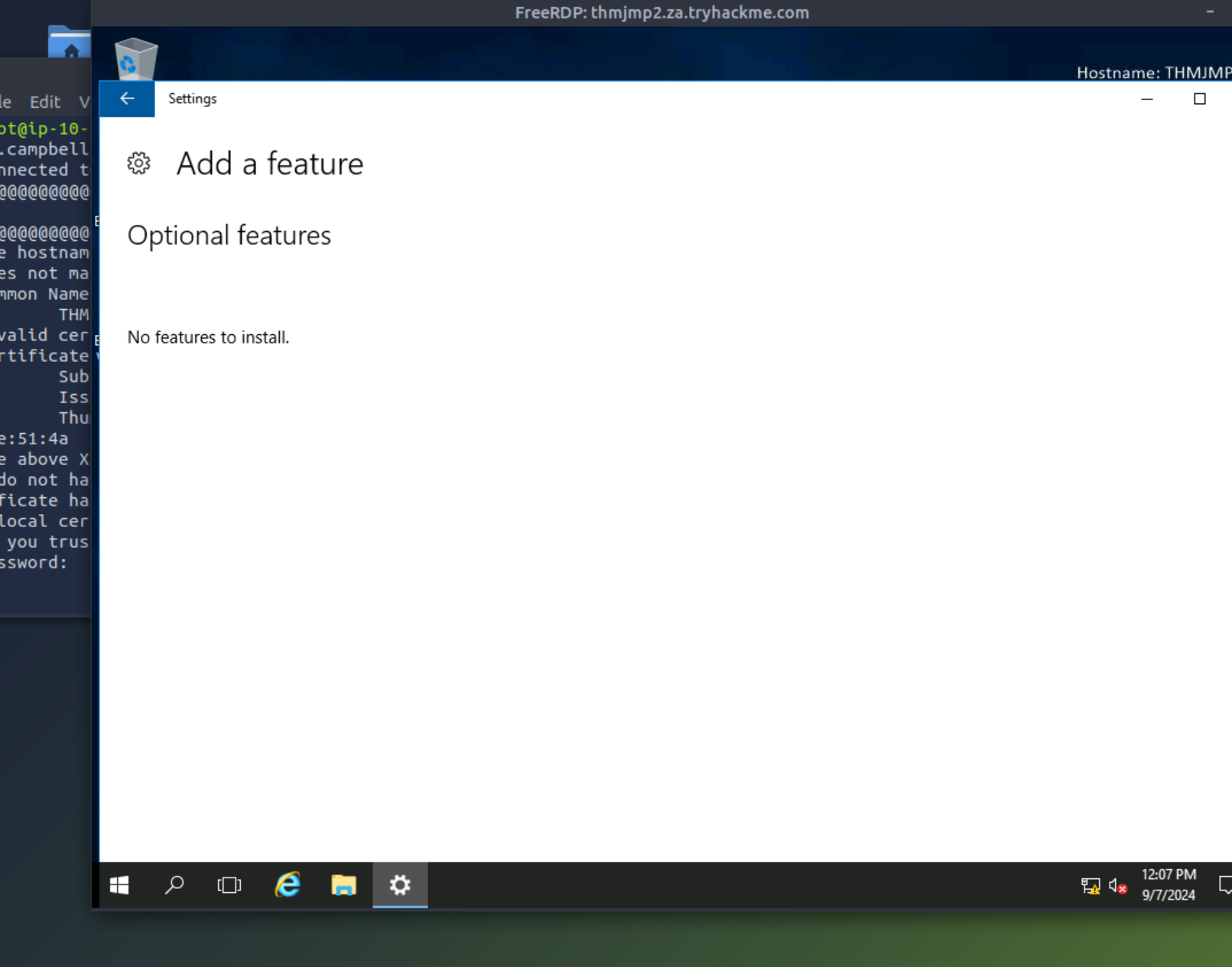
Task: Open the Edit menu in the terminal window
Action: 45,102
